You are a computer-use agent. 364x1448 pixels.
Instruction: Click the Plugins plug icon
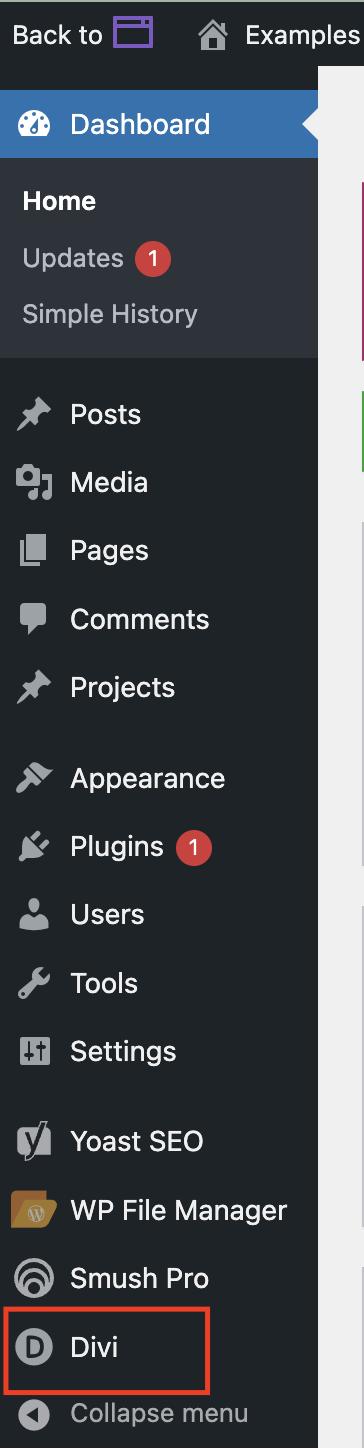[34, 847]
